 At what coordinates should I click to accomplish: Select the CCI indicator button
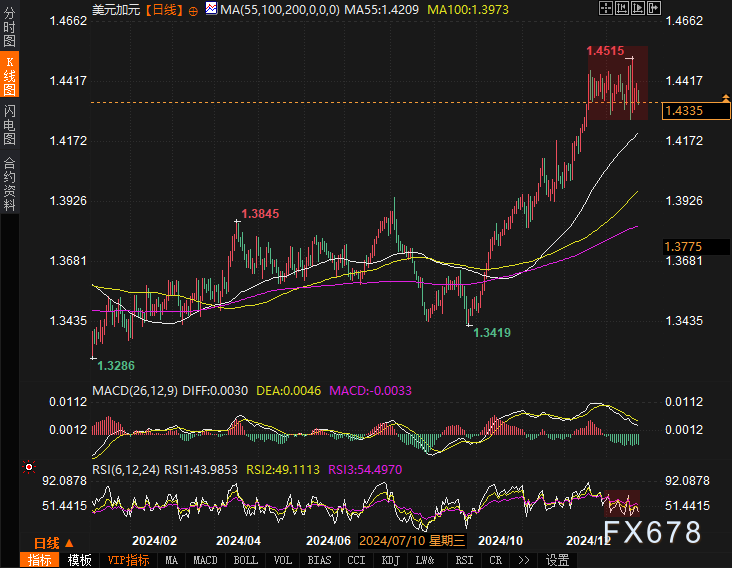pyautogui.click(x=356, y=560)
